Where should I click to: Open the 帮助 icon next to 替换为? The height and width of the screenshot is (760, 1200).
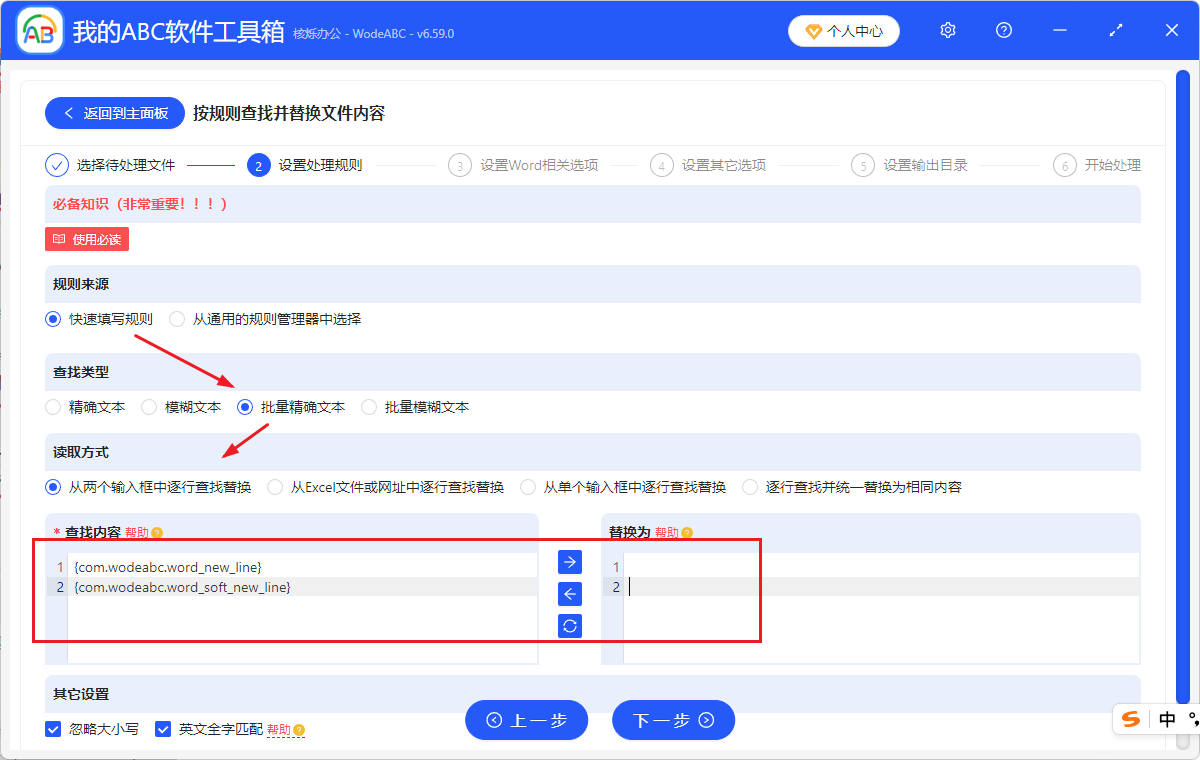[x=689, y=532]
